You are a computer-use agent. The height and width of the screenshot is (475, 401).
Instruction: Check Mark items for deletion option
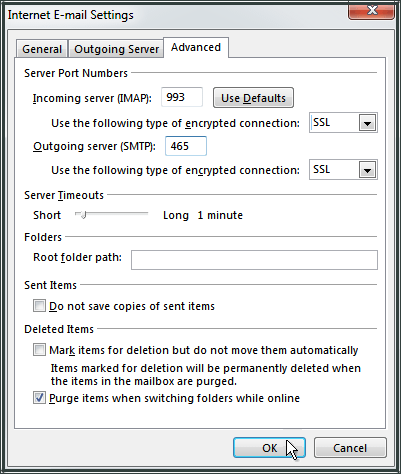click(x=39, y=350)
